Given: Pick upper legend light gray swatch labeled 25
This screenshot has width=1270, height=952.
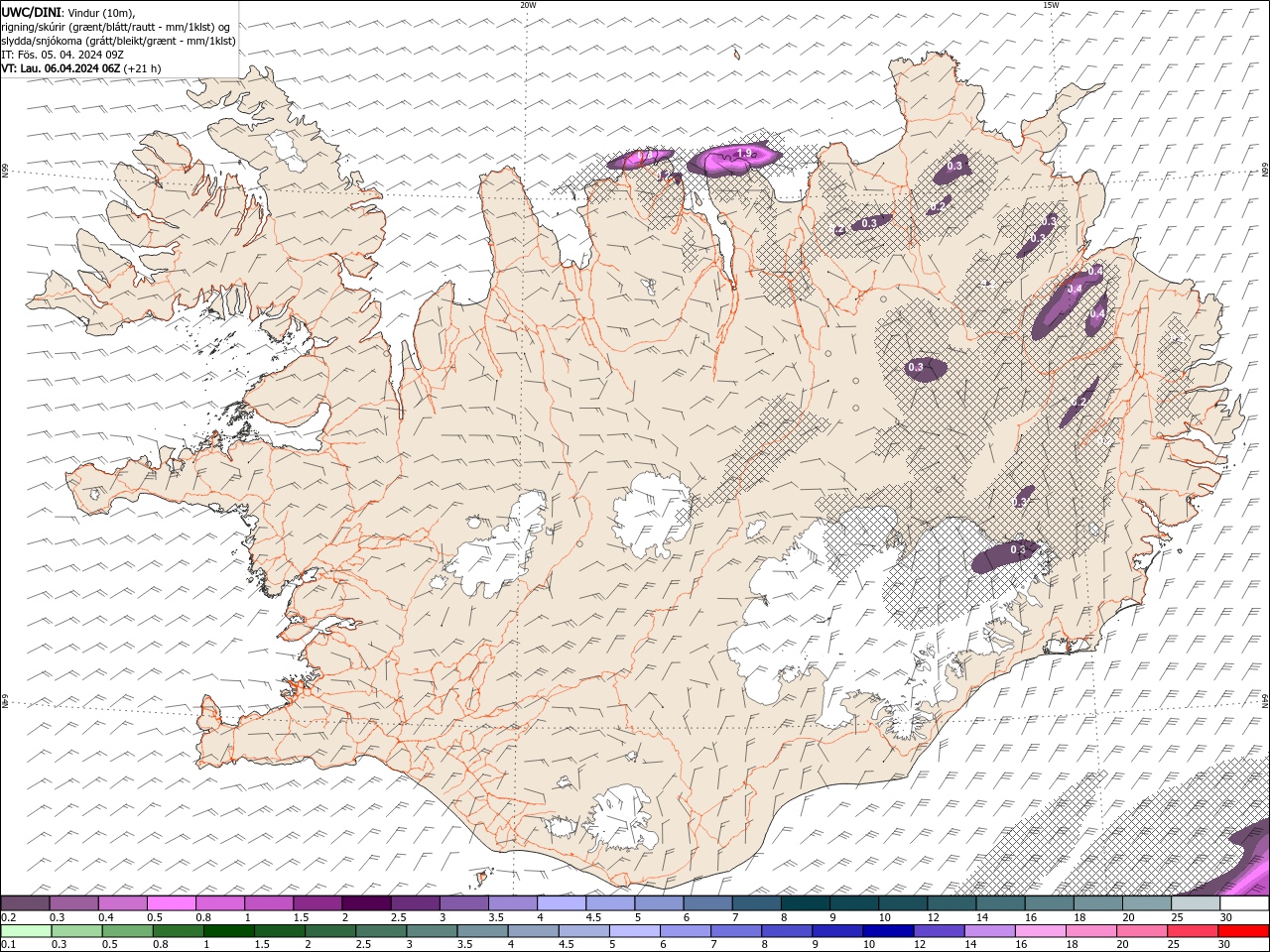Looking at the screenshot, I should (x=1196, y=903).
